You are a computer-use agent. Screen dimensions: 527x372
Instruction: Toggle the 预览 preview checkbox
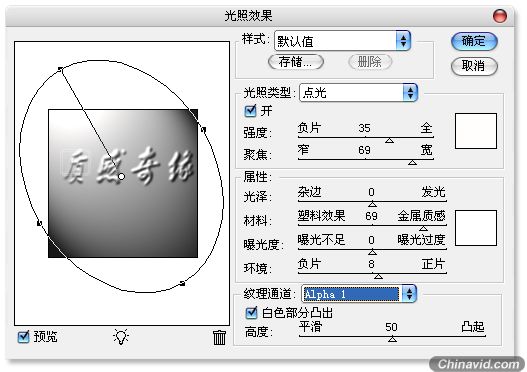click(x=23, y=337)
